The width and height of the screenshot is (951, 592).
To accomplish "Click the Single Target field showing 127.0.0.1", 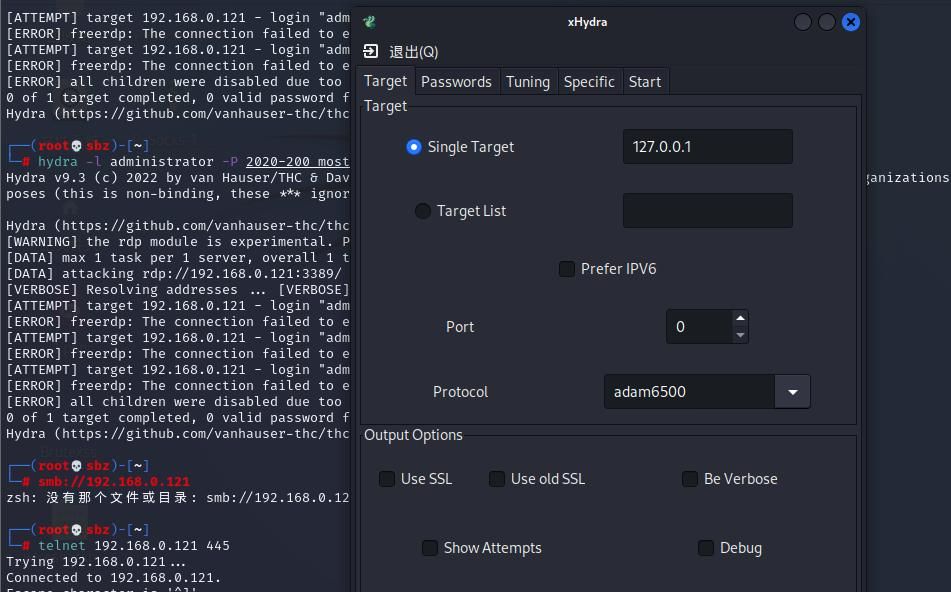I will [x=707, y=147].
